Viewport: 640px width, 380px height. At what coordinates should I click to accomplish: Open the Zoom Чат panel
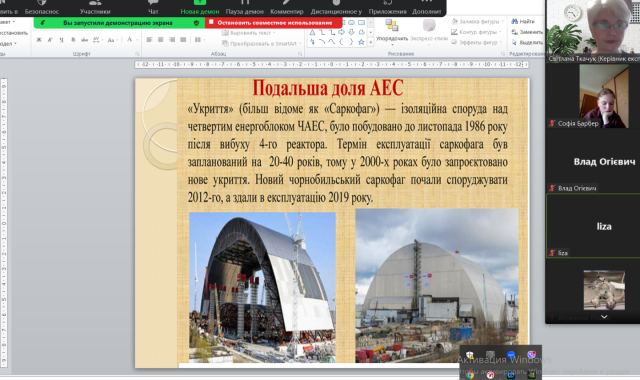(153, 7)
